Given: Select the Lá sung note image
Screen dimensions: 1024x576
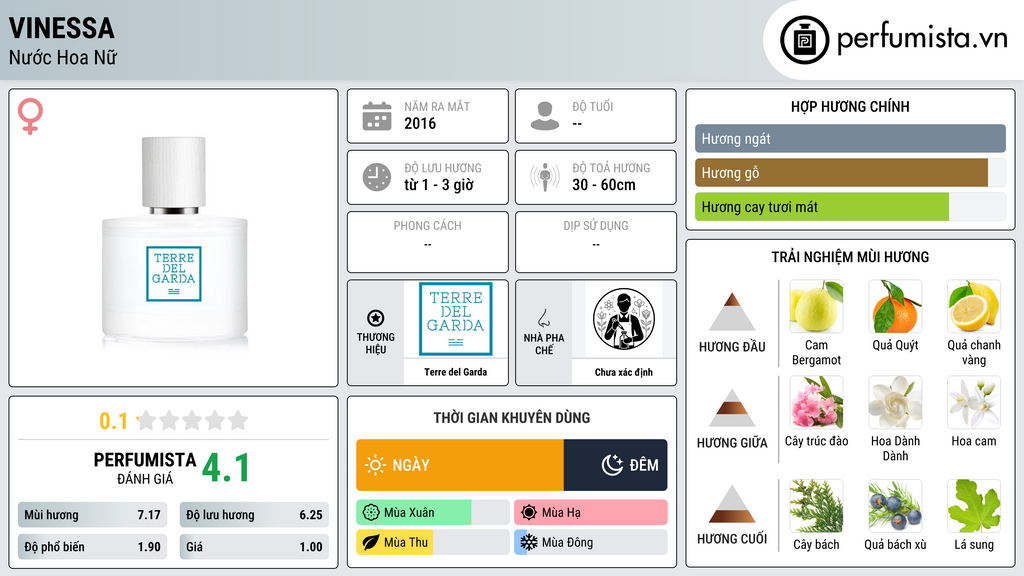Looking at the screenshot, I should [974, 506].
